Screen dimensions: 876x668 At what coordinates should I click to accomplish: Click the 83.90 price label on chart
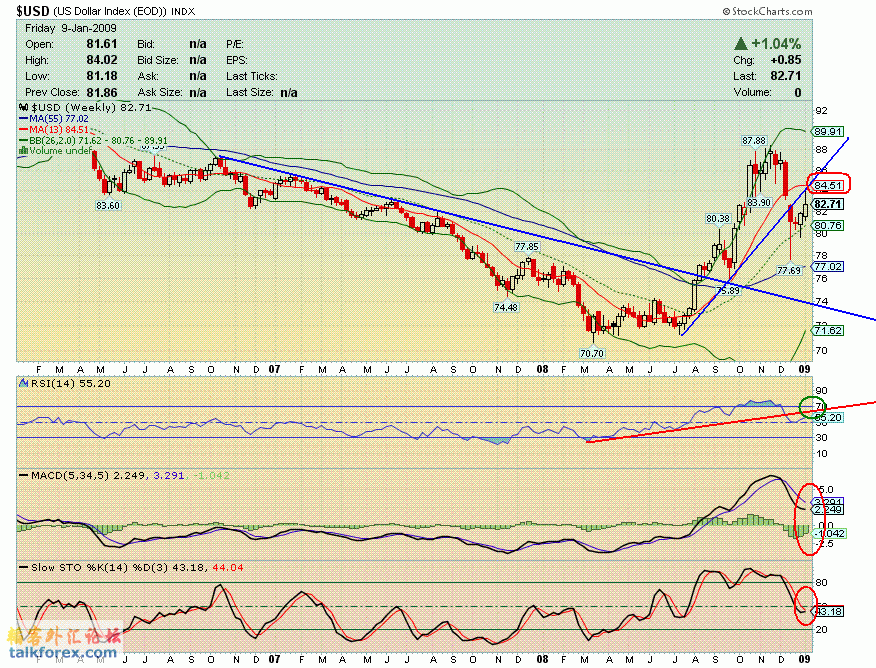(x=759, y=202)
